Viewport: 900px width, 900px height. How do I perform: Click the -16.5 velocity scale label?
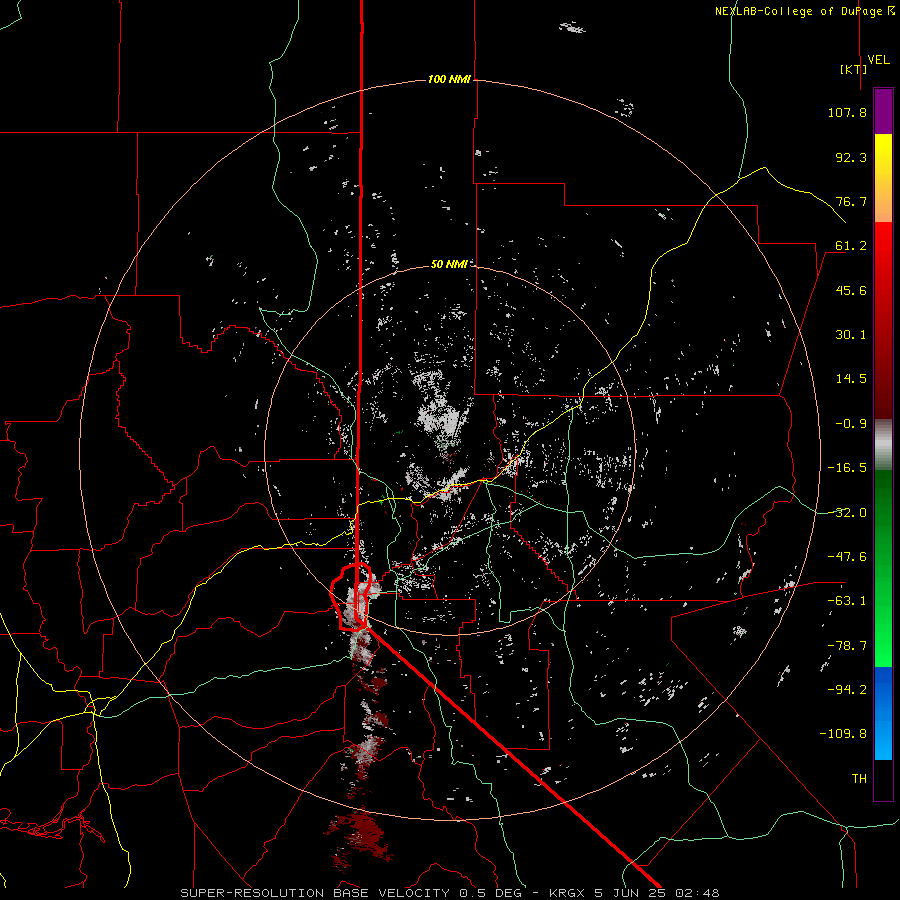847,468
